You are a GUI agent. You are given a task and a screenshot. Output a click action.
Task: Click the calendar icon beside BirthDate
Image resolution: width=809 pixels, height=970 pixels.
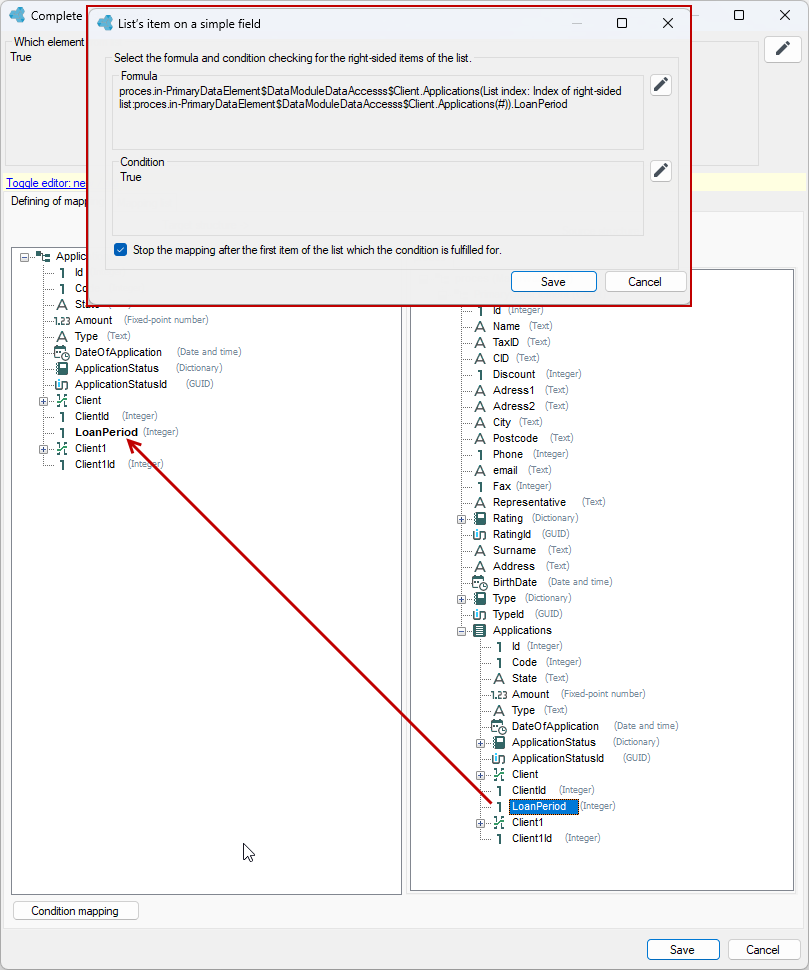480,582
